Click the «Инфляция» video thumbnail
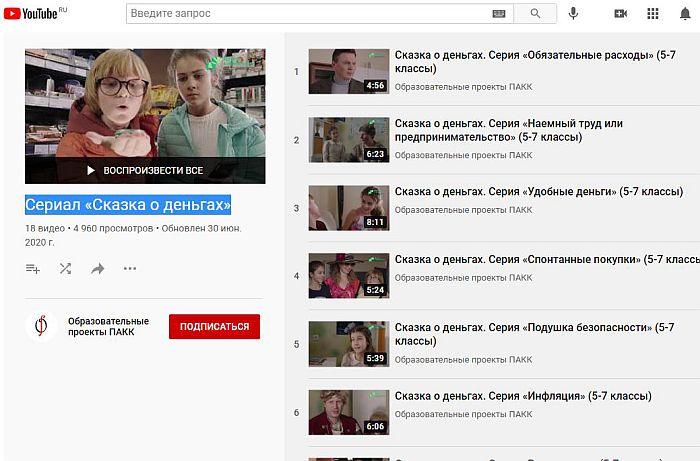 click(x=348, y=412)
